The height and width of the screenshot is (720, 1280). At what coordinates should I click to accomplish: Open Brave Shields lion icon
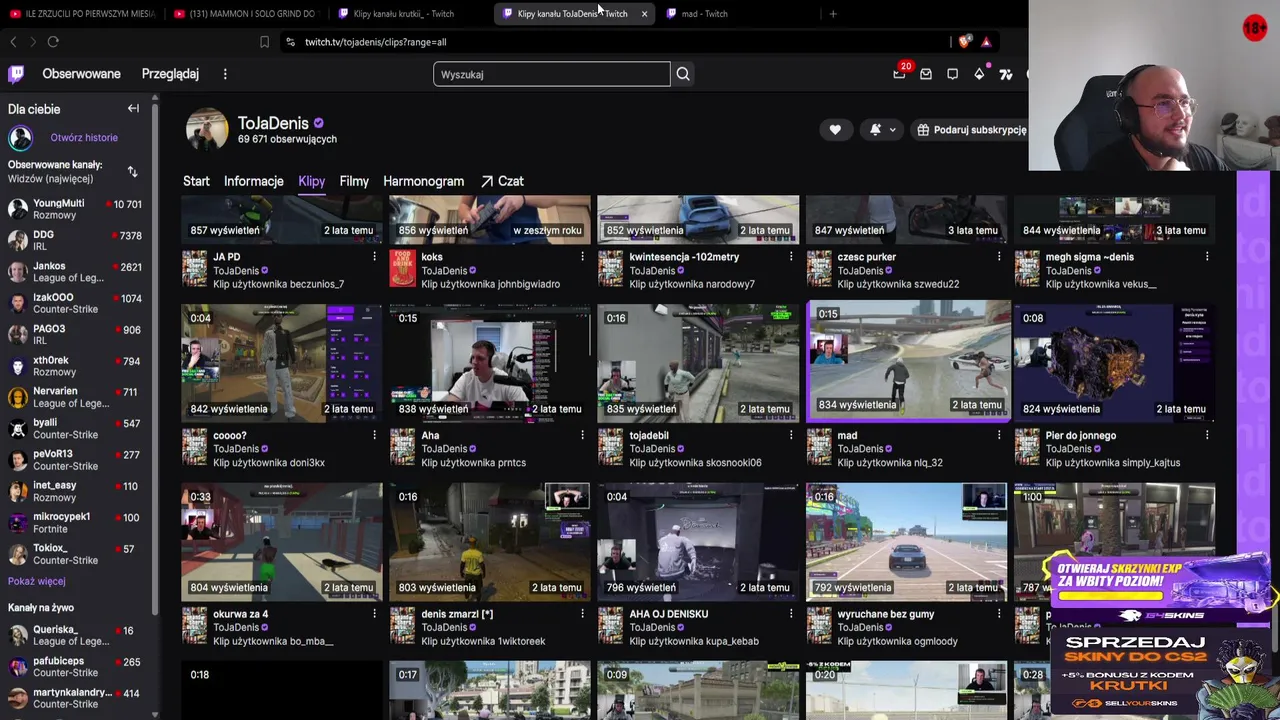[964, 42]
